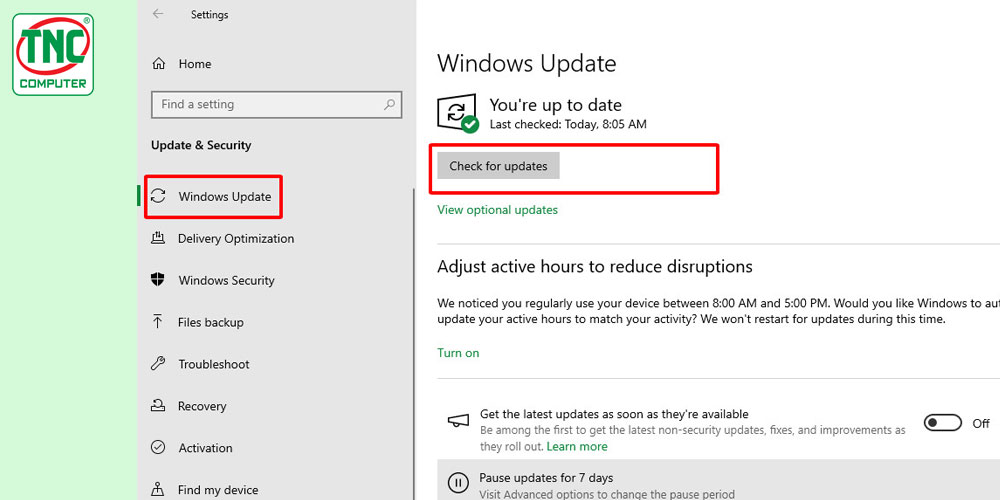Click the Activation checkmark circle icon
The width and height of the screenshot is (1000, 500).
click(x=158, y=447)
